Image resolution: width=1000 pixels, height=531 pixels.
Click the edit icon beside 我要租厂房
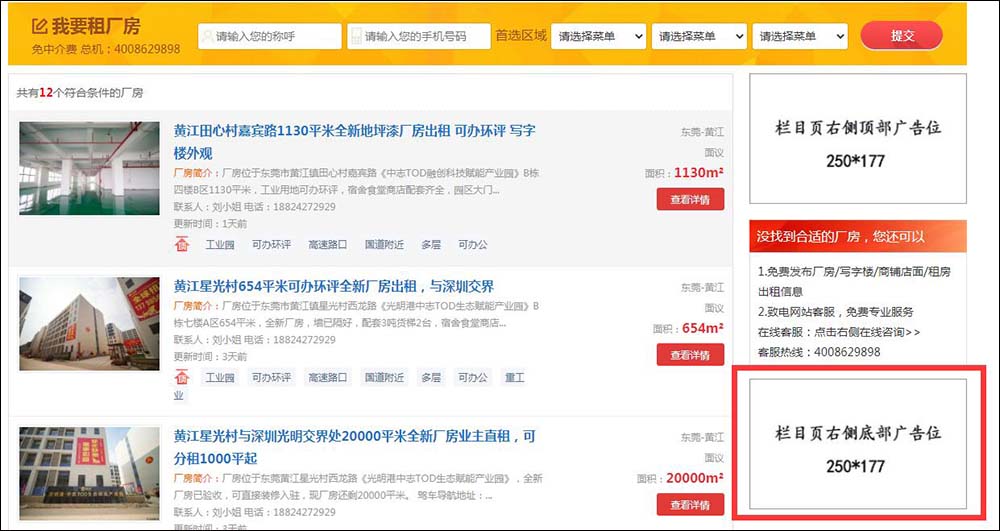[40, 27]
